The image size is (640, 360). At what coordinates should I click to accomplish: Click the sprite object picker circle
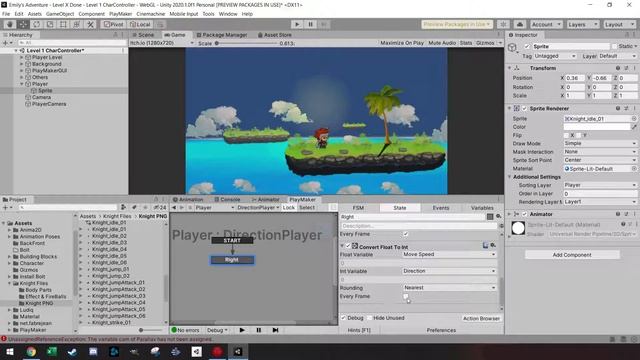coord(634,119)
